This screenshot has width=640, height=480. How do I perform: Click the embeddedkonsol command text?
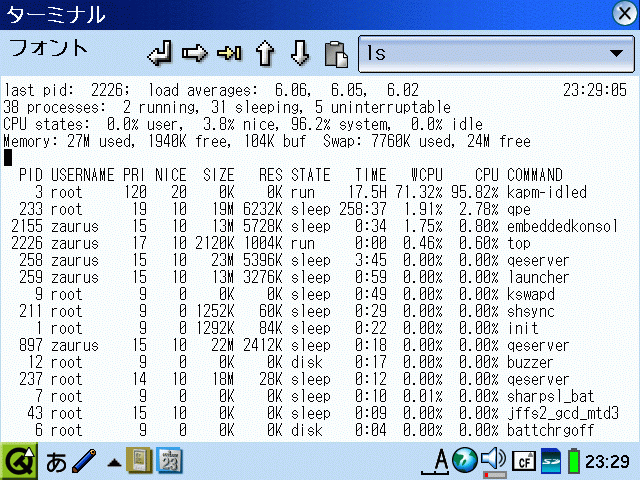coord(562,226)
